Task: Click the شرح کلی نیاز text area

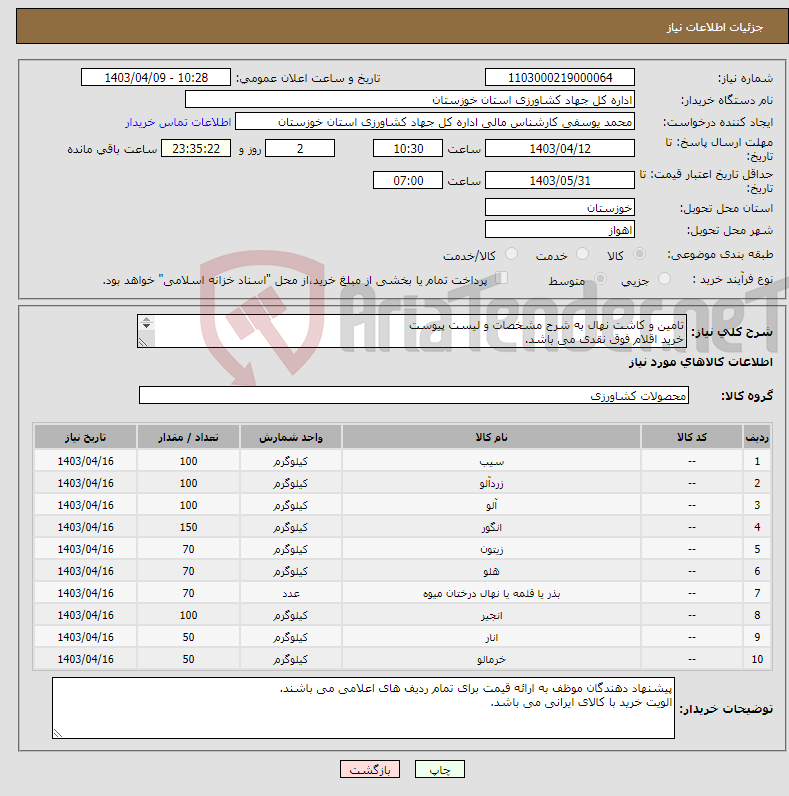Action: click(x=412, y=331)
